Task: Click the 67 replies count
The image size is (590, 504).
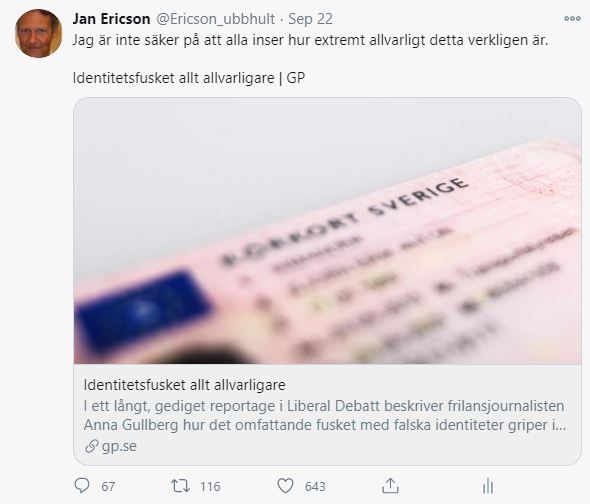Action: (108, 487)
